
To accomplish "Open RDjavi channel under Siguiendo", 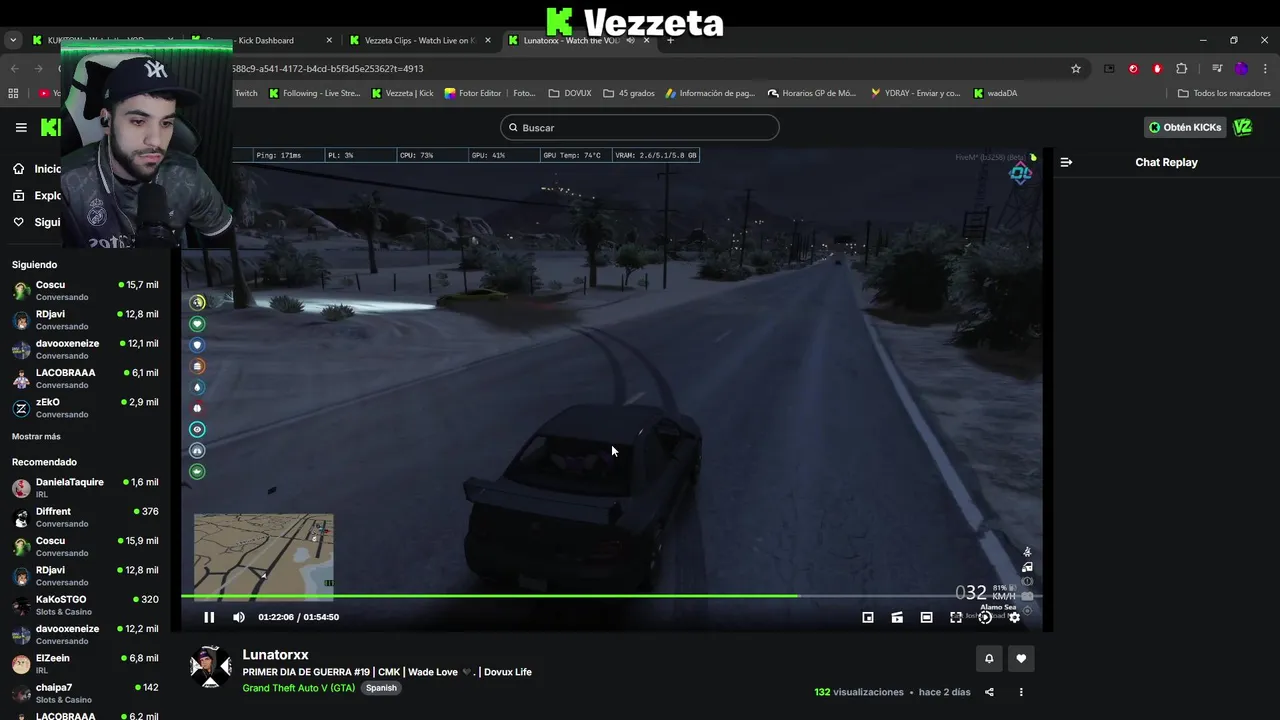I will click(85, 320).
